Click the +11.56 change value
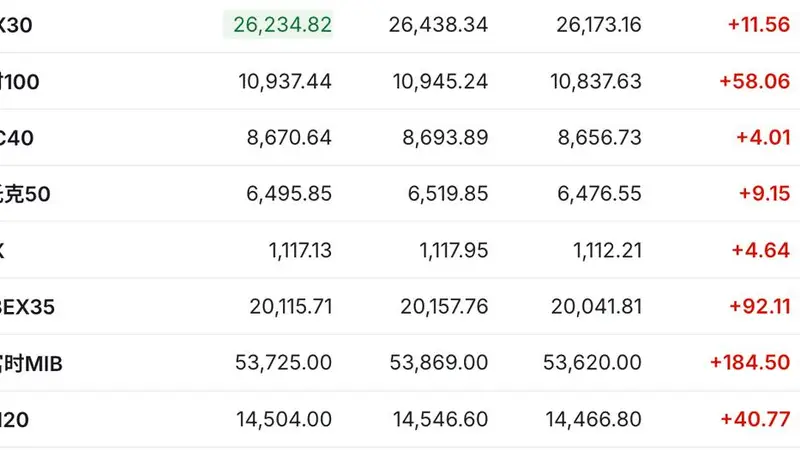 (x=759, y=24)
